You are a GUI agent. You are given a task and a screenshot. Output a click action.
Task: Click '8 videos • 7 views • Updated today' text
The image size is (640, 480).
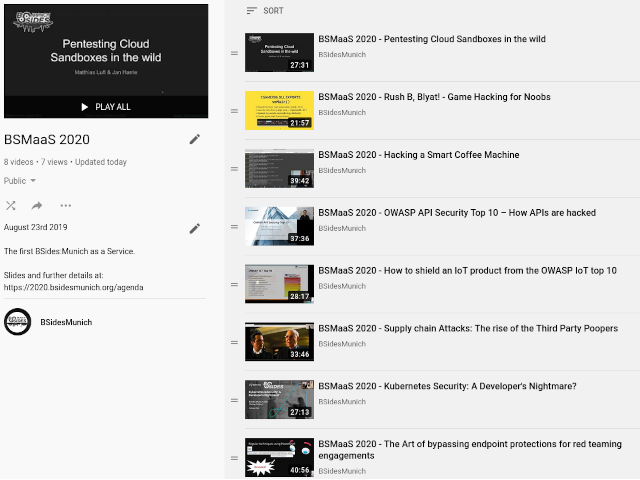65,162
